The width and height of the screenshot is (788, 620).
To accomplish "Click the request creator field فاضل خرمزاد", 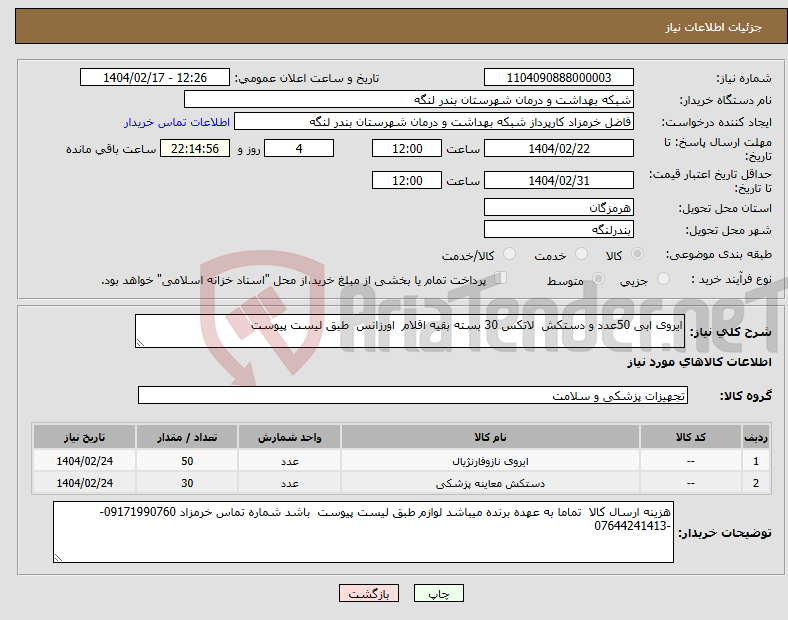I will 434,122.
